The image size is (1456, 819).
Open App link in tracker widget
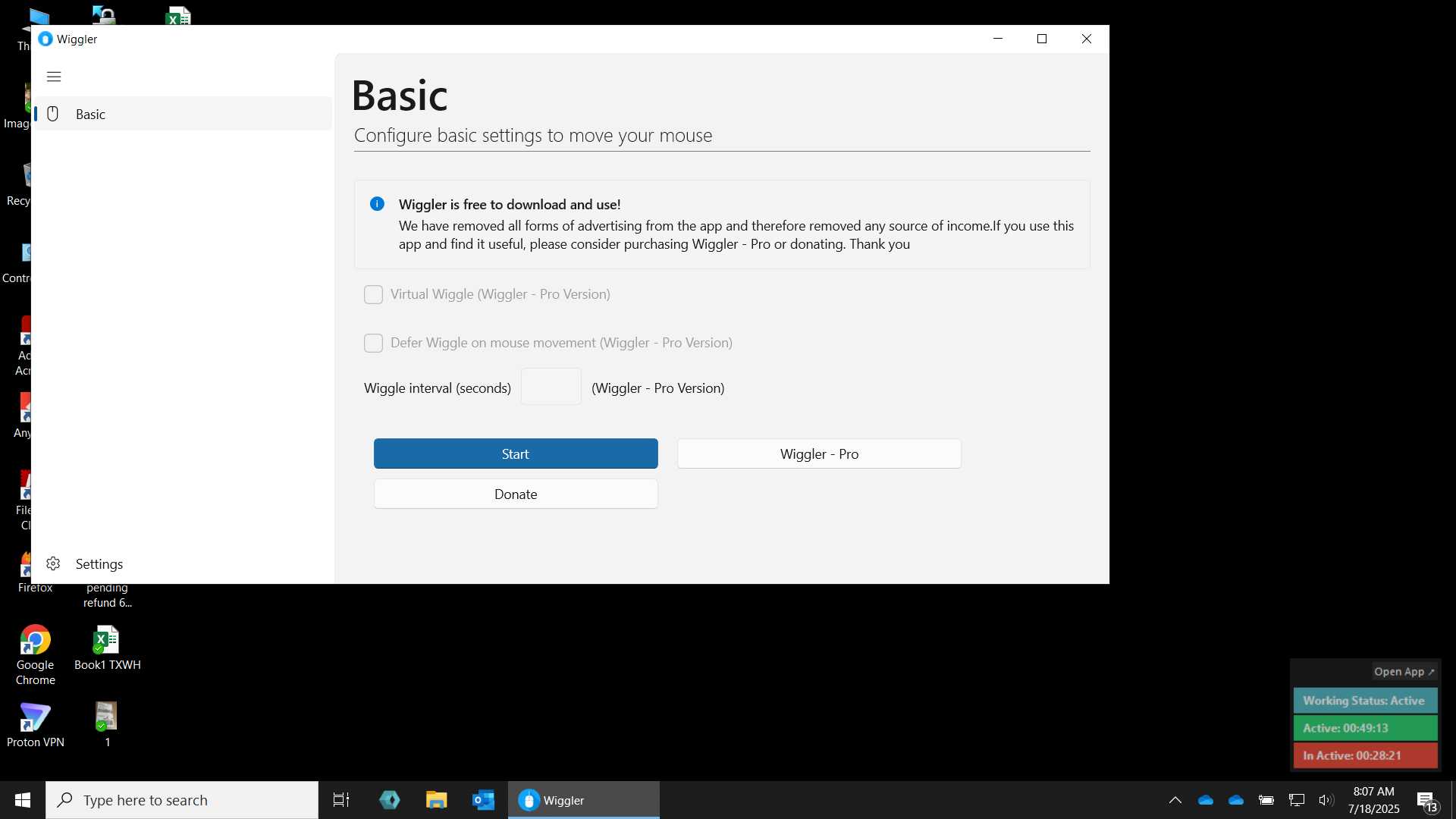pyautogui.click(x=1404, y=672)
